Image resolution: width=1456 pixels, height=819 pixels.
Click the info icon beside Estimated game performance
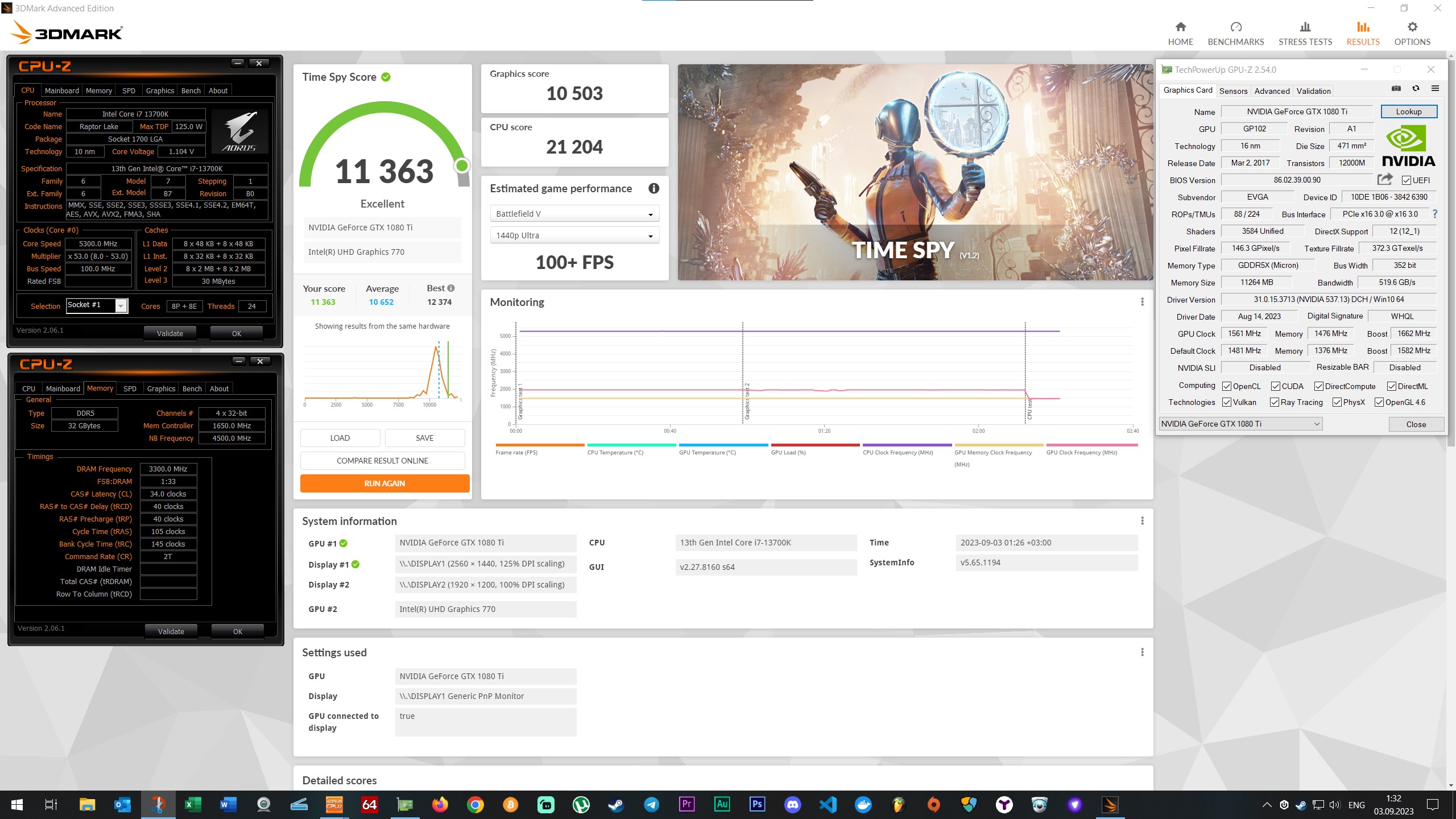tap(653, 188)
